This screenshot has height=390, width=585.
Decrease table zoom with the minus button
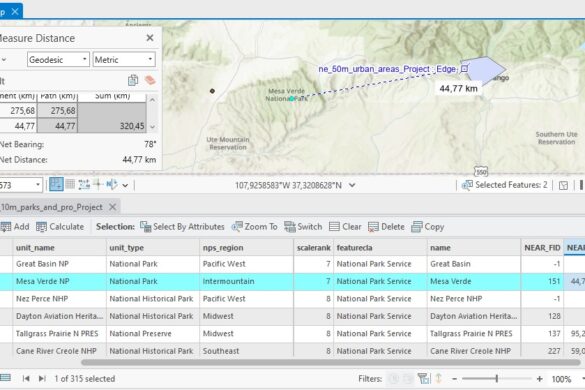(454, 379)
